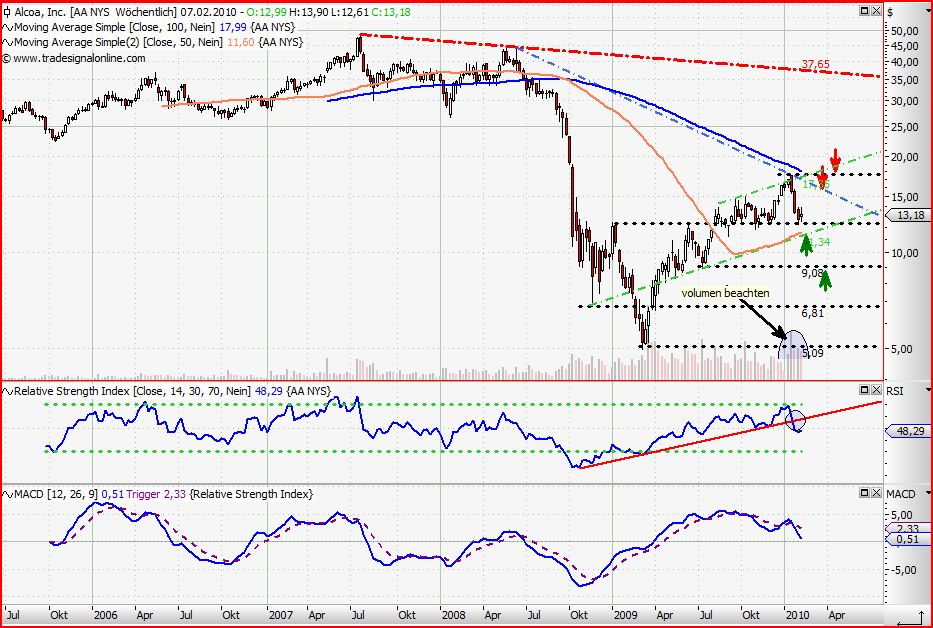Toggle maximized view of the MACD panel
Viewport: 933px width, 628px height.
863,492
